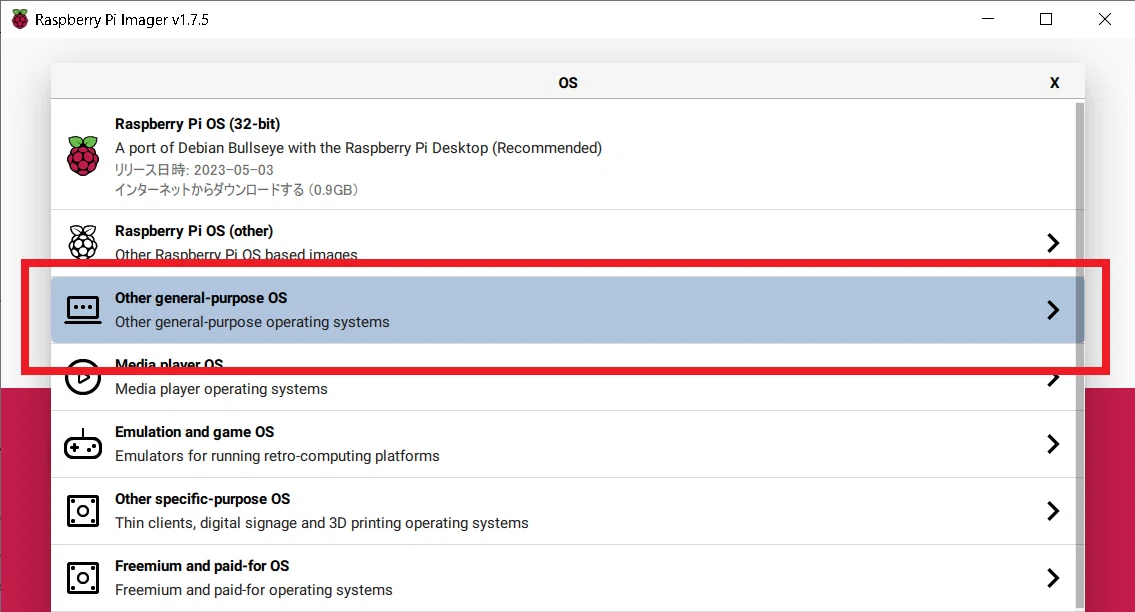The image size is (1135, 612).
Task: Click the OS dialog header title
Action: (x=568, y=83)
